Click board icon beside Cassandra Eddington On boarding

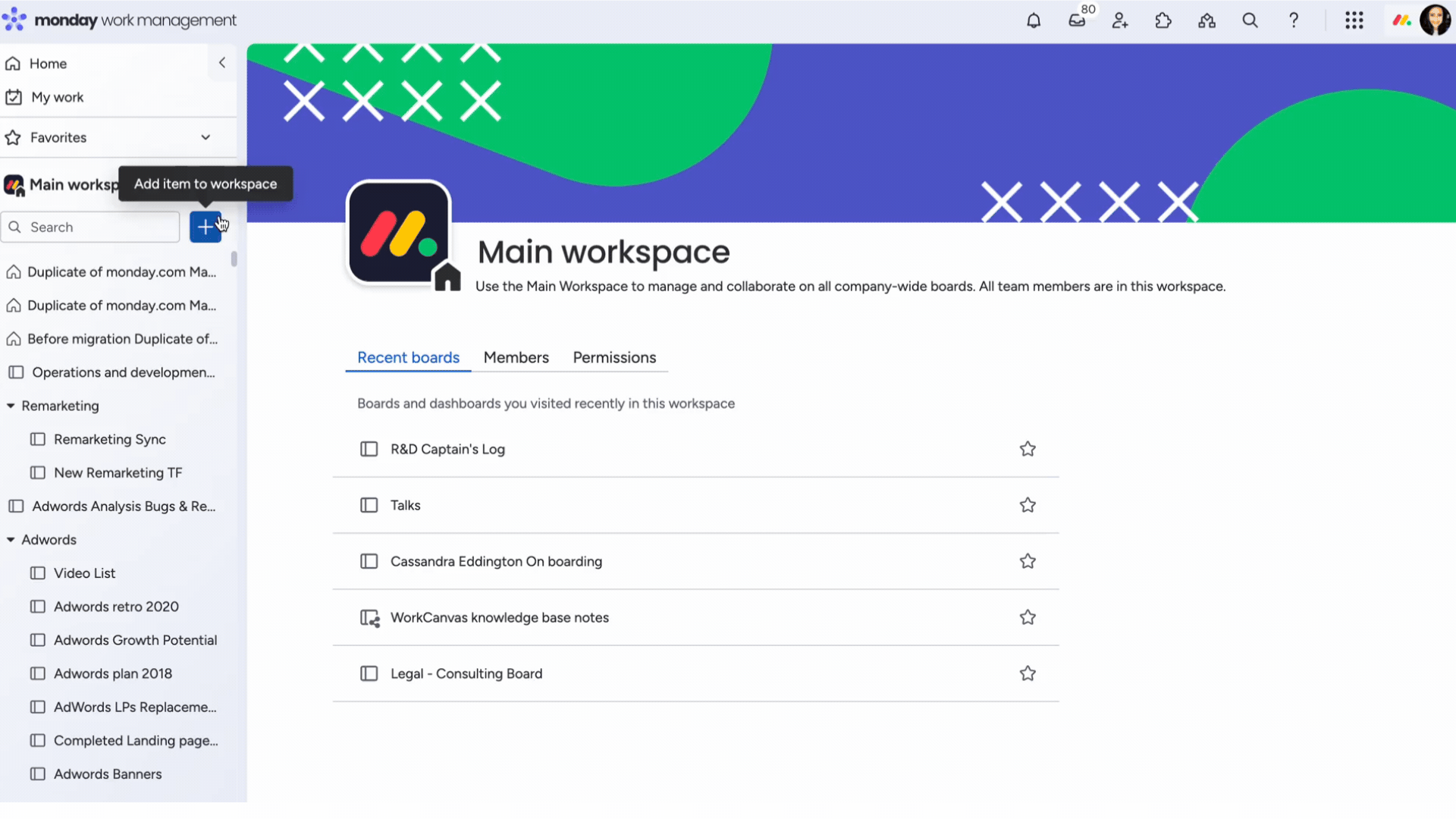pyautogui.click(x=369, y=561)
